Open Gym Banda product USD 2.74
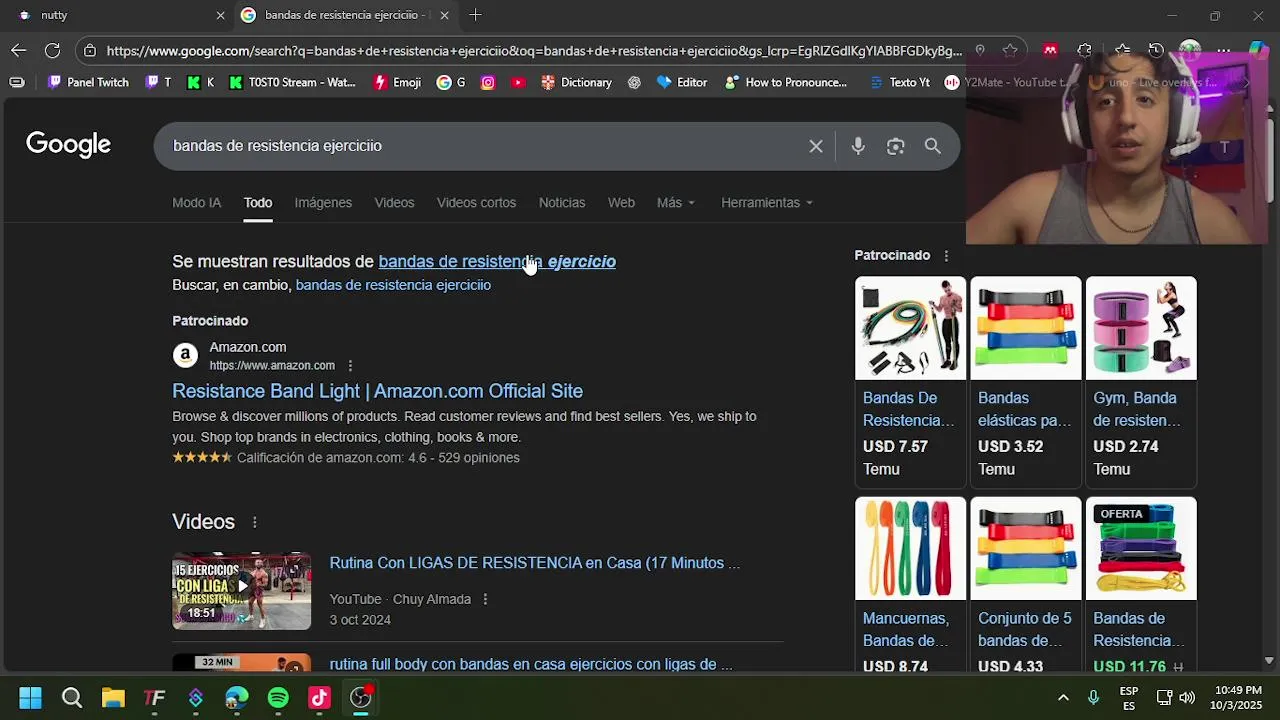 click(1141, 381)
